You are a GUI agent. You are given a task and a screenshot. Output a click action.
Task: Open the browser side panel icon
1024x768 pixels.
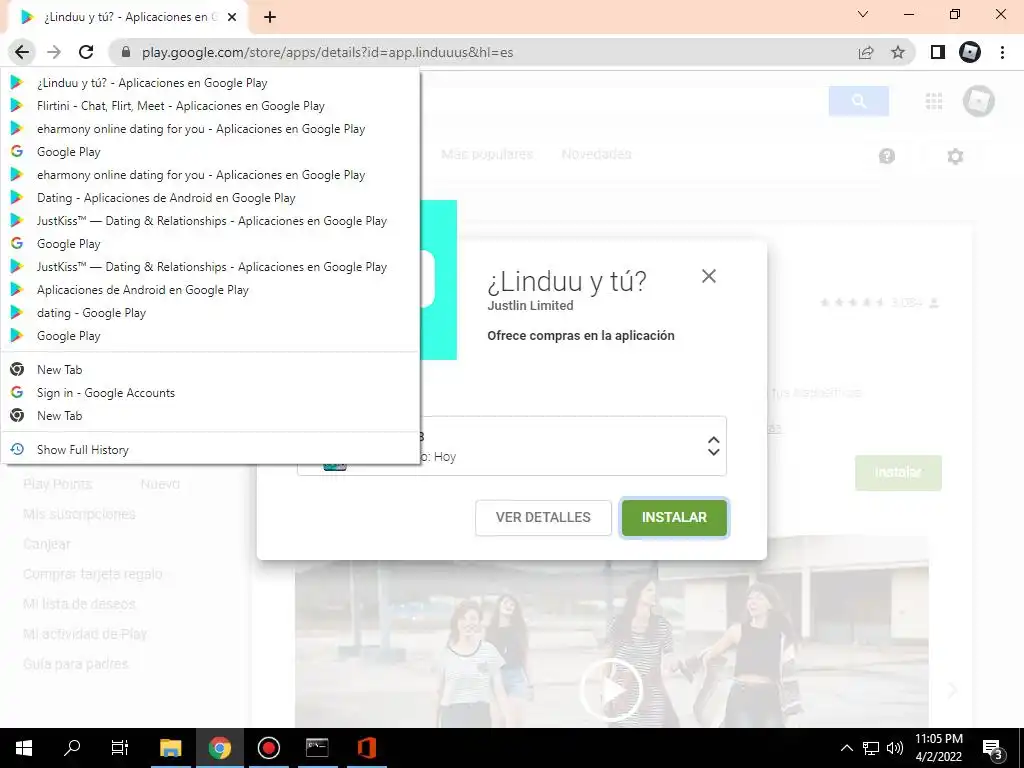tap(938, 52)
